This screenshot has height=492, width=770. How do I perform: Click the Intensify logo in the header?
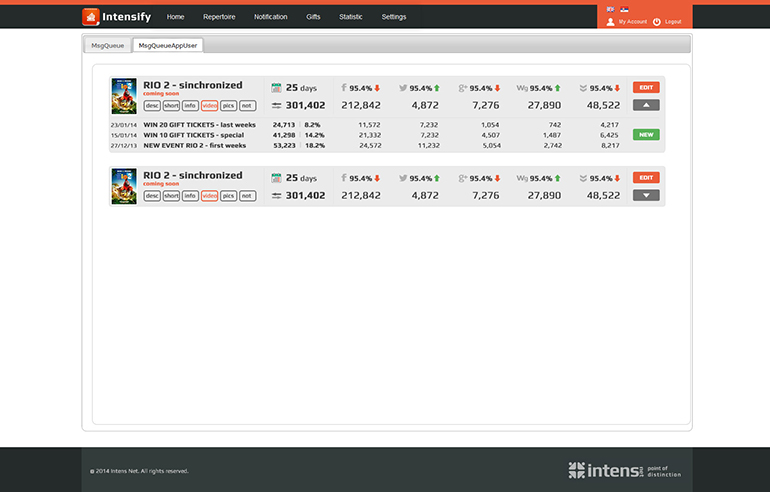coord(115,17)
